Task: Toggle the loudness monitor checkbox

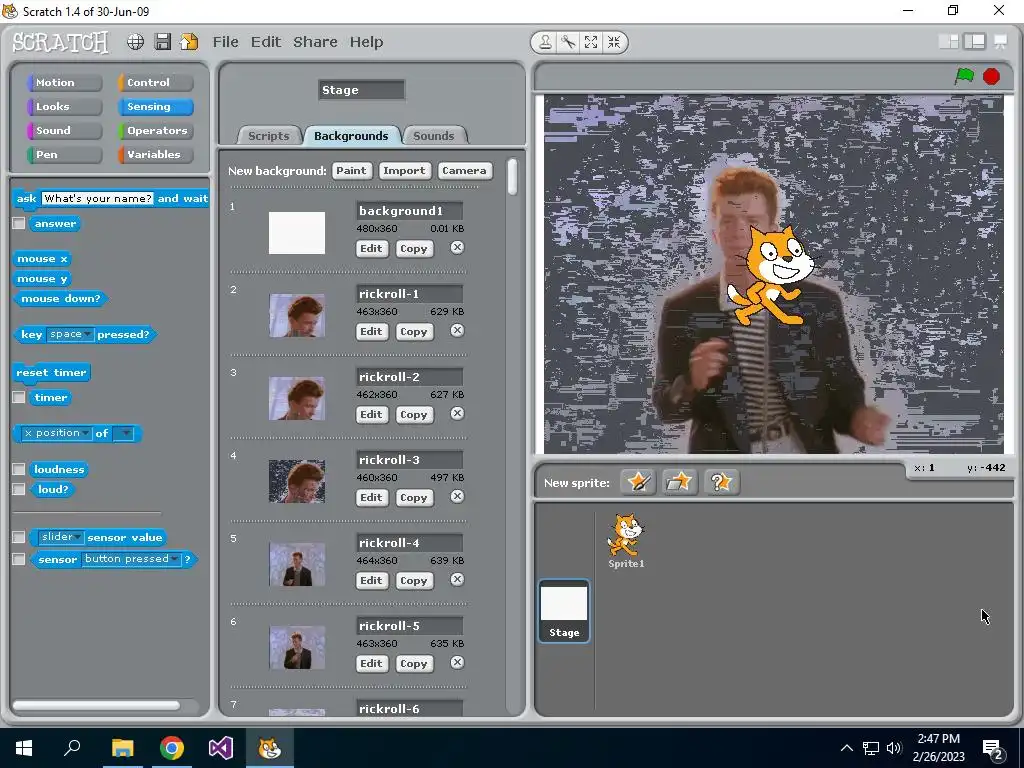Action: click(x=19, y=470)
